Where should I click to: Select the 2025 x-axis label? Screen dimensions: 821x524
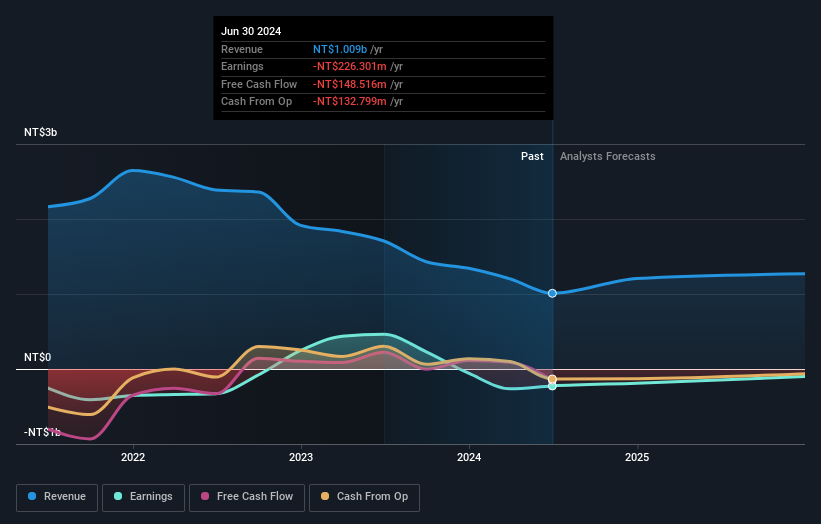click(637, 457)
